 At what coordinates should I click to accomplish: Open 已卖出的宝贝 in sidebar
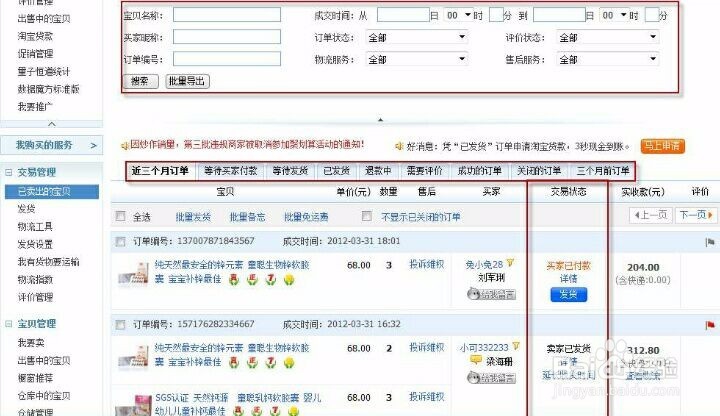point(52,192)
